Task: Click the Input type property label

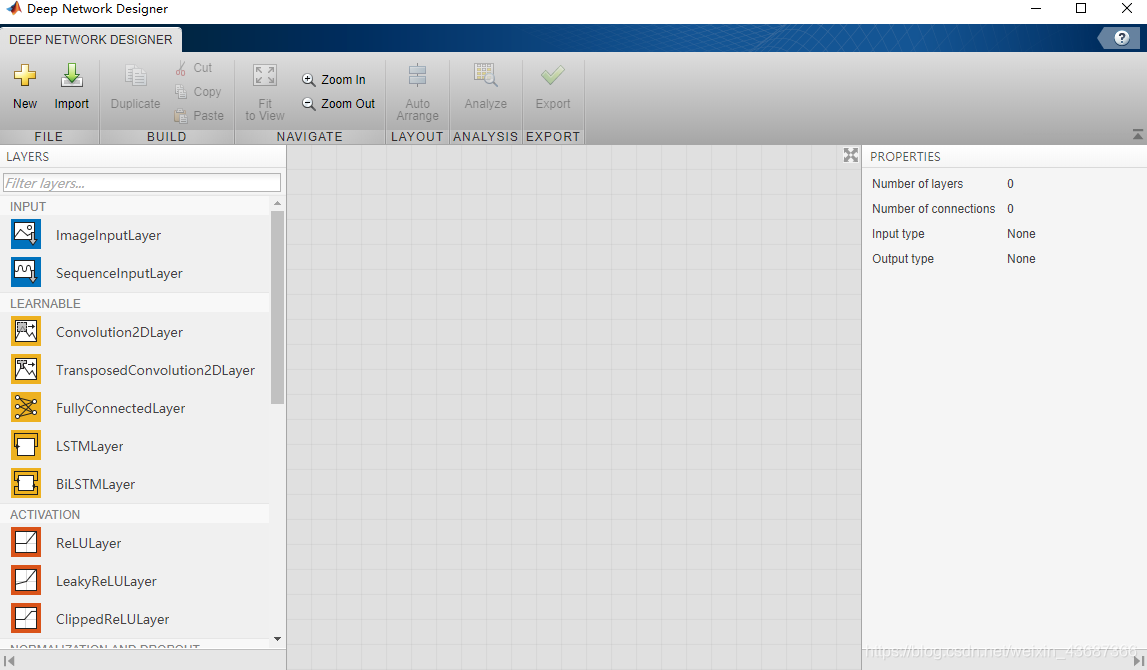Action: (x=898, y=233)
